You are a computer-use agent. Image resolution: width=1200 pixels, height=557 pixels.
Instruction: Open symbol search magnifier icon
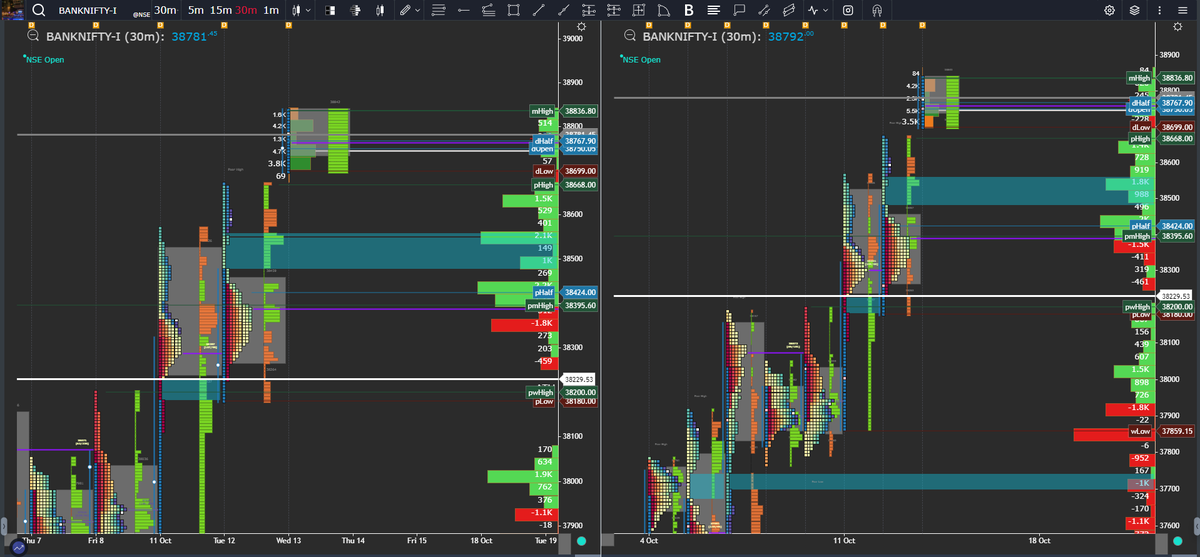[38, 10]
